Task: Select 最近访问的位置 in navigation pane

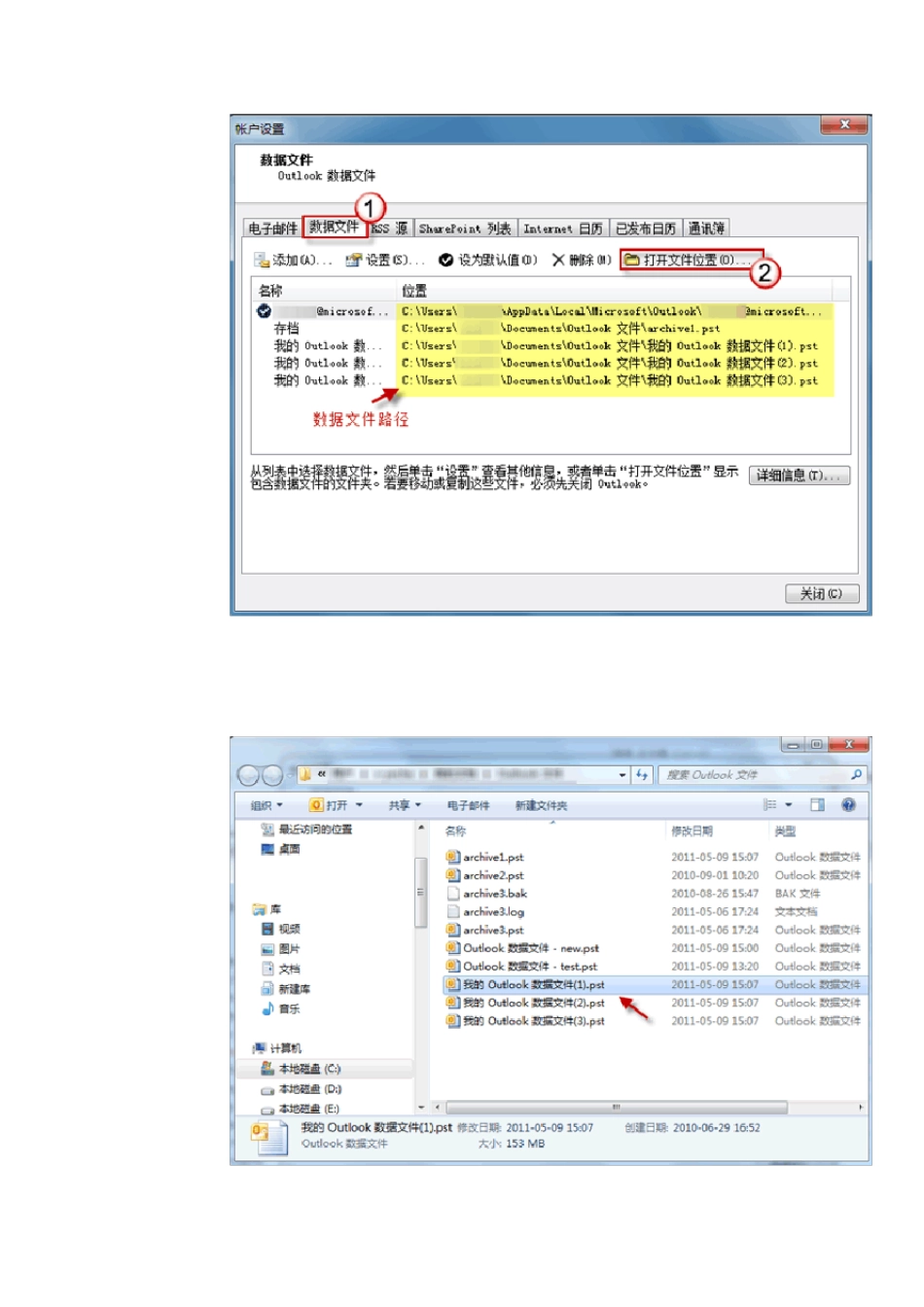Action: (306, 830)
